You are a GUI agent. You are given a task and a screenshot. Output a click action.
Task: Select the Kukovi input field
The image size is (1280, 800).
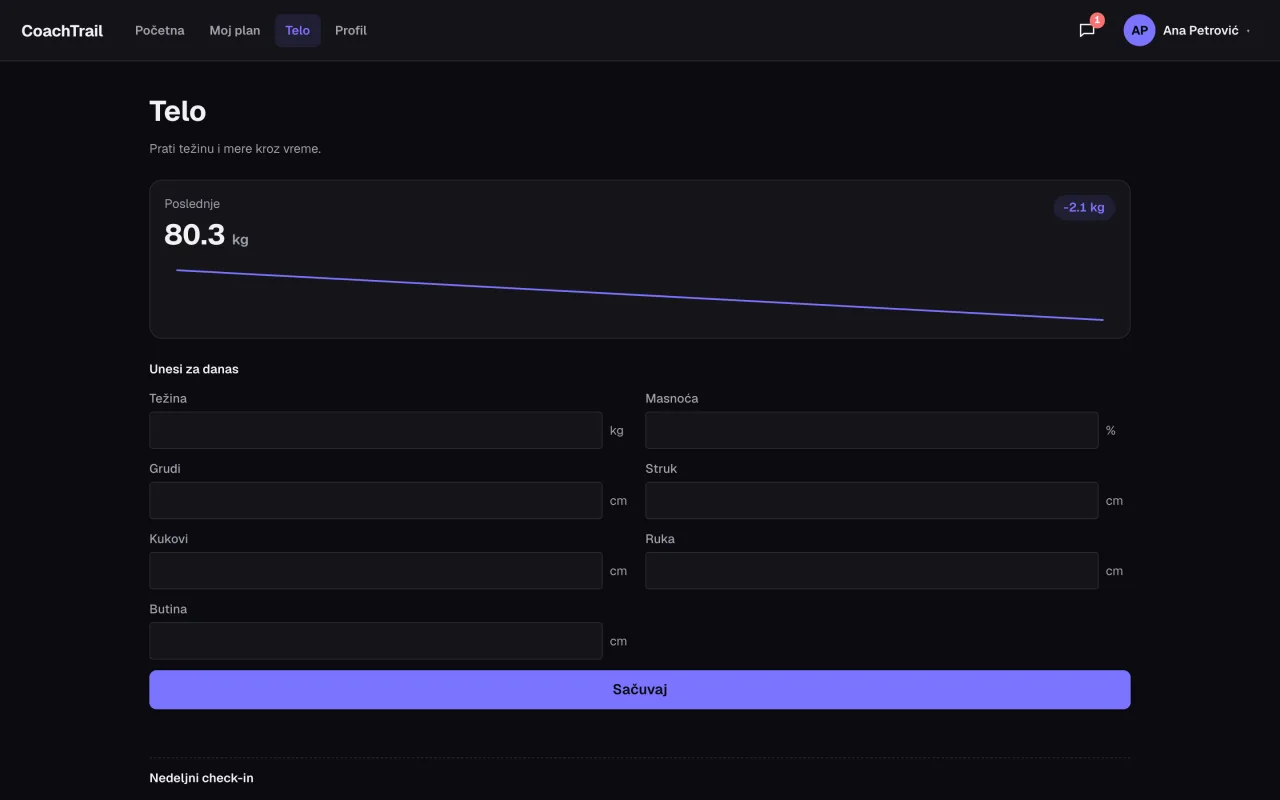click(x=376, y=570)
